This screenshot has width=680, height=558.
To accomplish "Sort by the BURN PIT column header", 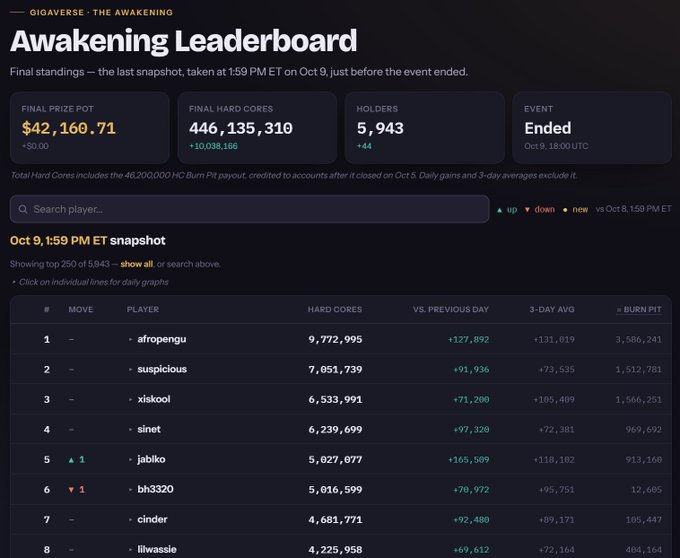I will point(639,310).
